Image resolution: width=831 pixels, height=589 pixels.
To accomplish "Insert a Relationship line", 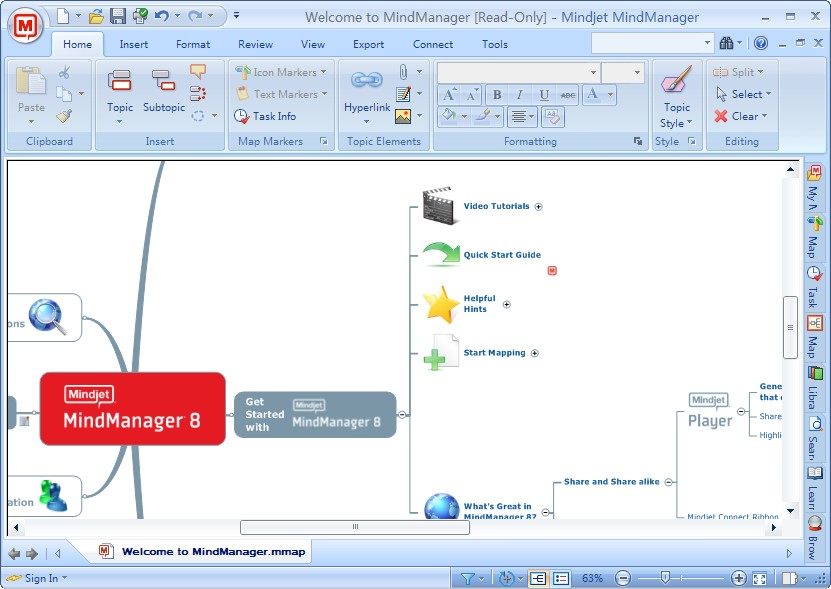I will (x=198, y=94).
